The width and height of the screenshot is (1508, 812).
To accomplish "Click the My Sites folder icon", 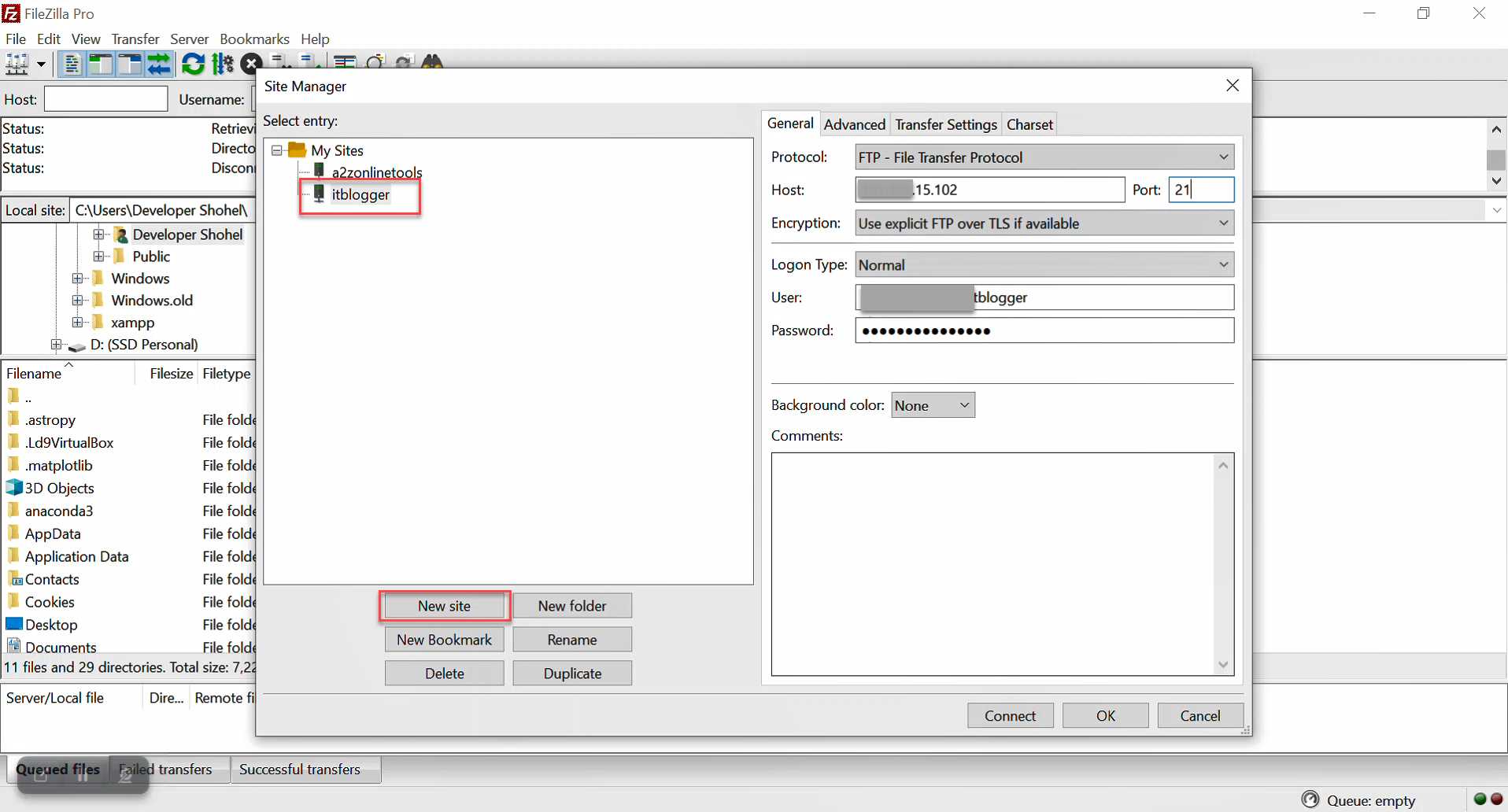I will click(297, 149).
